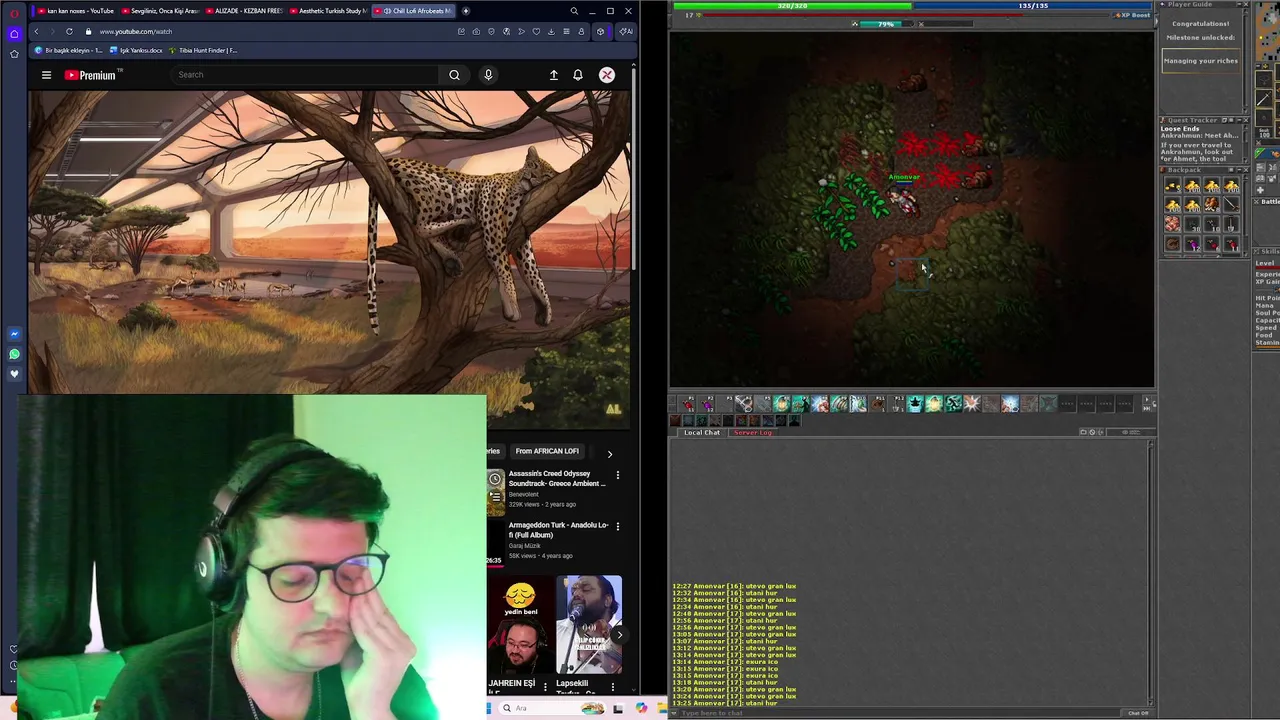Expand chip row with right chevron
Viewport: 1280px width, 720px height.
(610, 454)
